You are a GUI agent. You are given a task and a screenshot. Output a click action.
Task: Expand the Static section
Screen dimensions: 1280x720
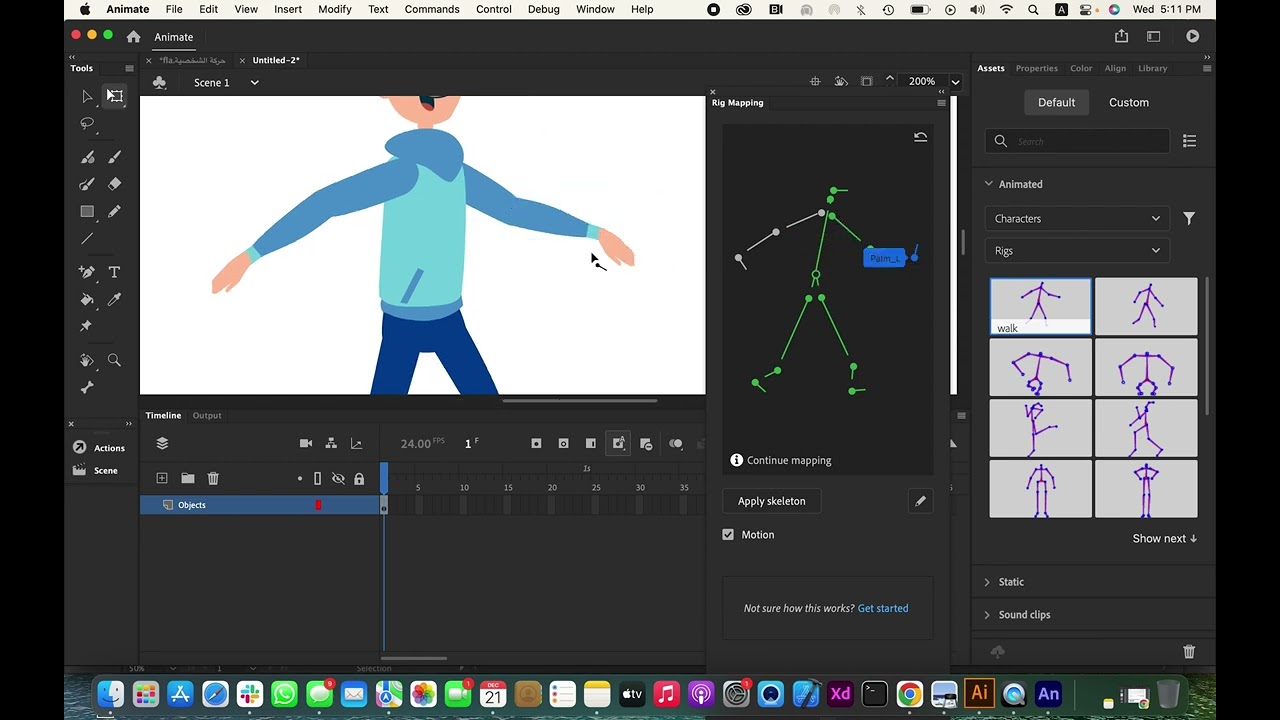(987, 582)
